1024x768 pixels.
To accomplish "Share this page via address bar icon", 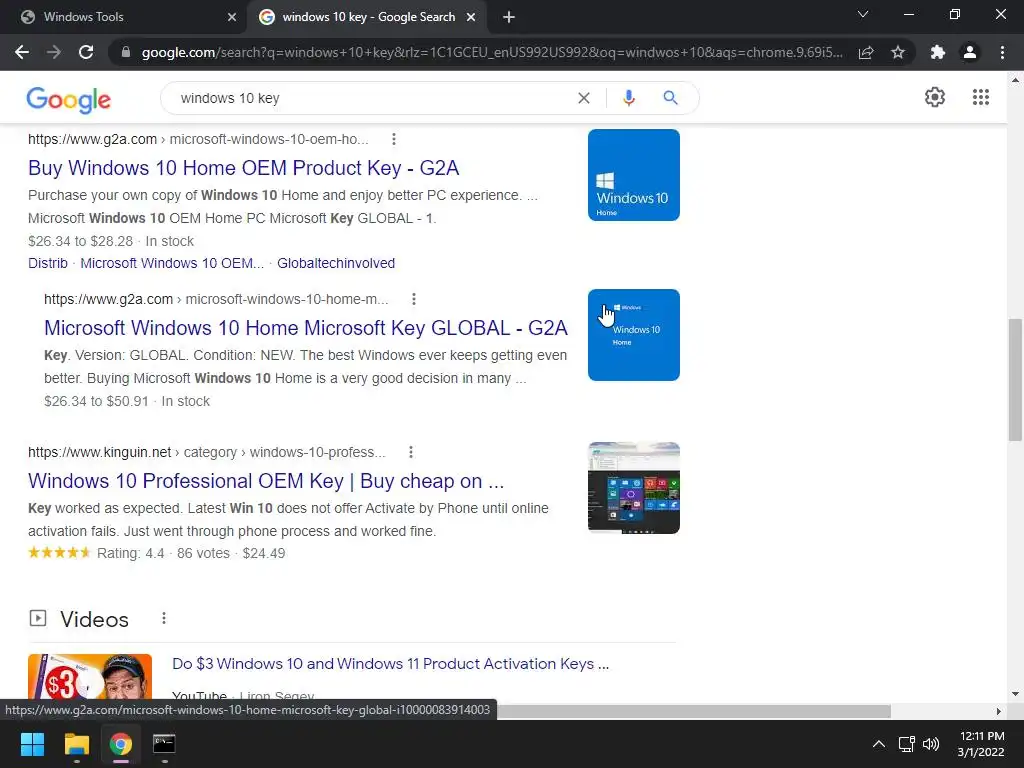I will [x=866, y=52].
